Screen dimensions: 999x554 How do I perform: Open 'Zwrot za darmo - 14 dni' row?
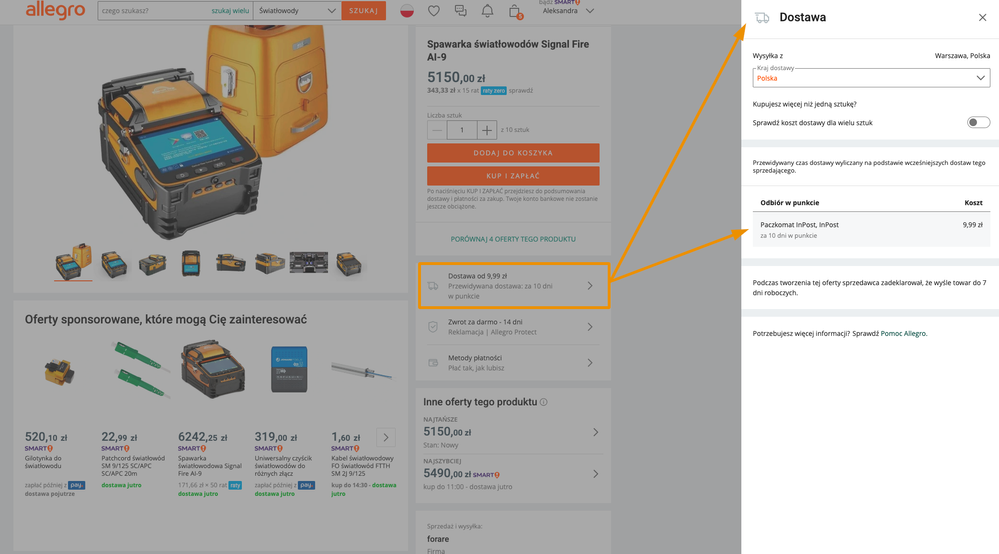[x=513, y=327]
